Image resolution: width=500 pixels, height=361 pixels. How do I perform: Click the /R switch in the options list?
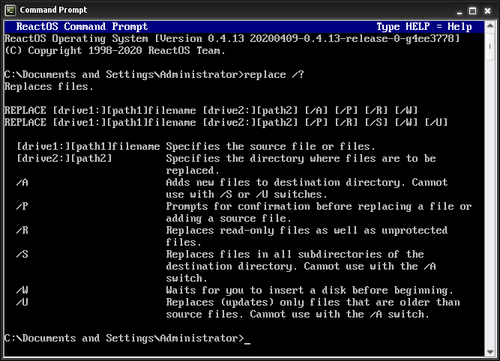tap(22, 230)
